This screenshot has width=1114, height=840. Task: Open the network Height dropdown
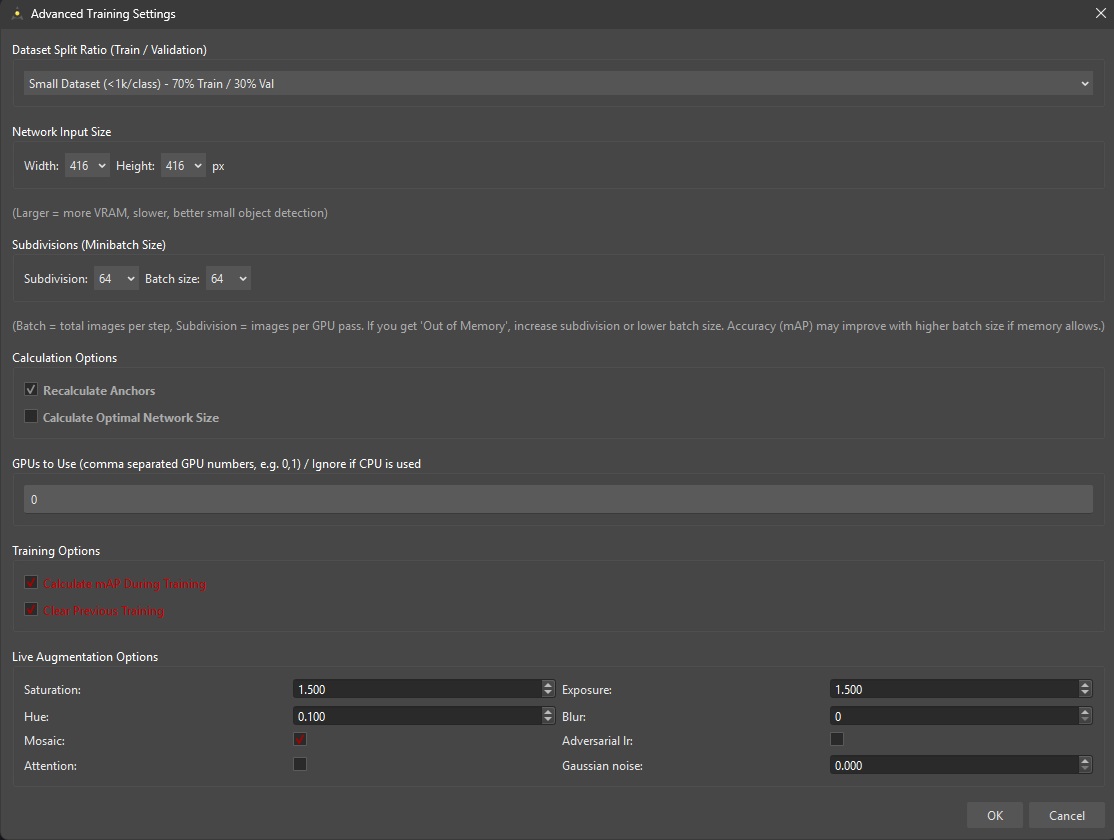point(183,166)
